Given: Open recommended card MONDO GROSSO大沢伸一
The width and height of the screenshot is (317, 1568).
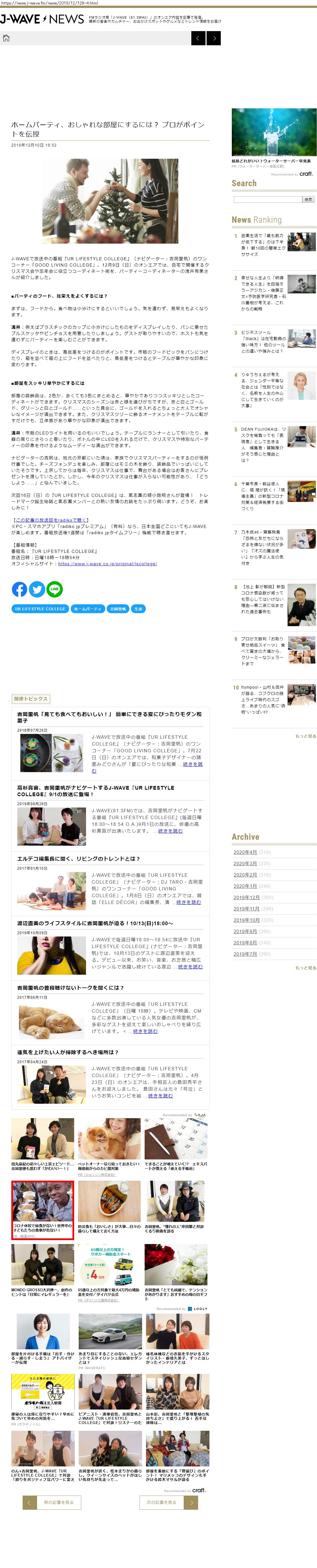Looking at the screenshot, I should tap(42, 1271).
